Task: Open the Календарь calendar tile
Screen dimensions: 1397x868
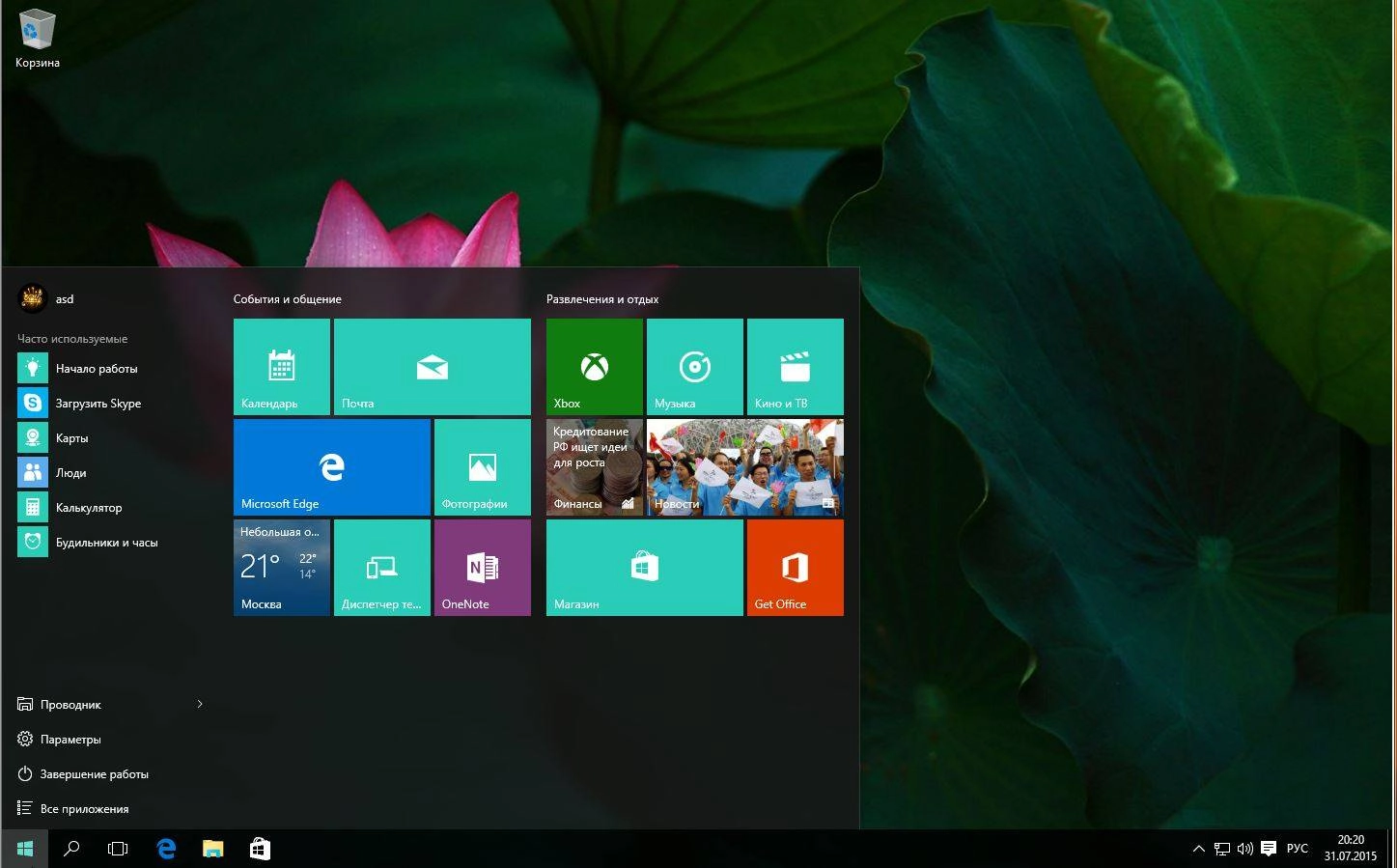Action: point(282,367)
